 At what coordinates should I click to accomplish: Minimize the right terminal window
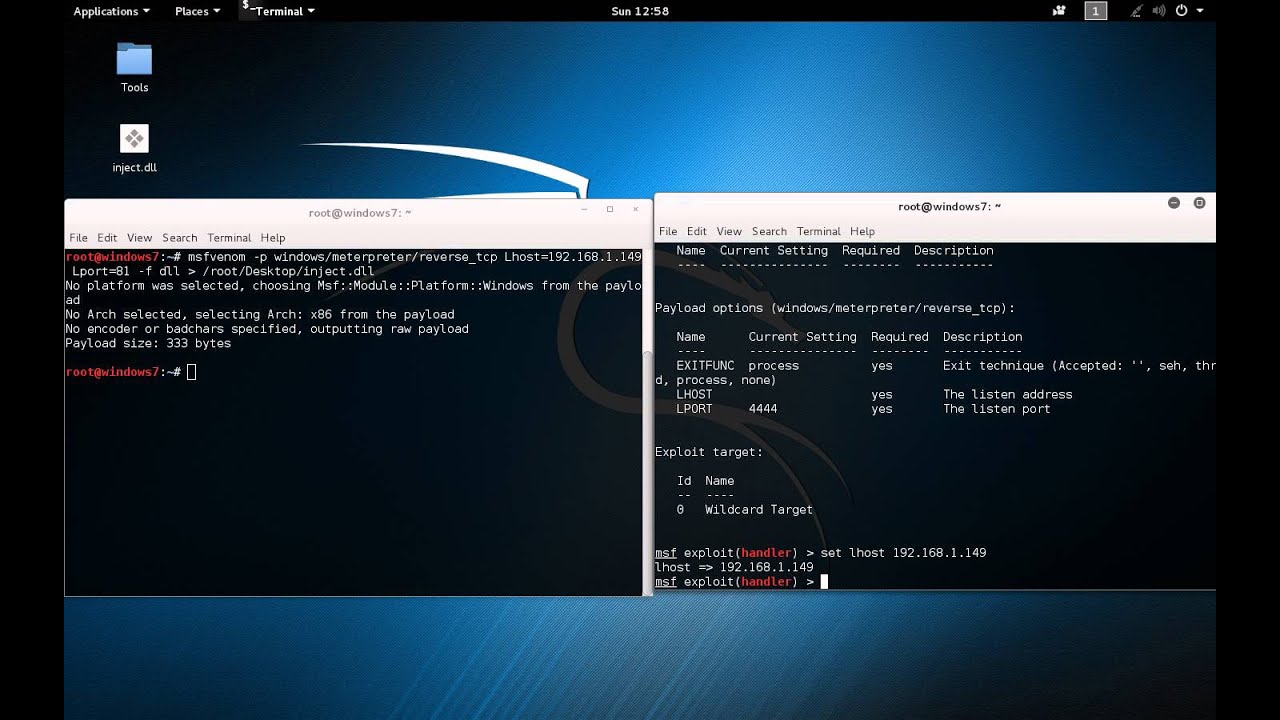point(1174,203)
